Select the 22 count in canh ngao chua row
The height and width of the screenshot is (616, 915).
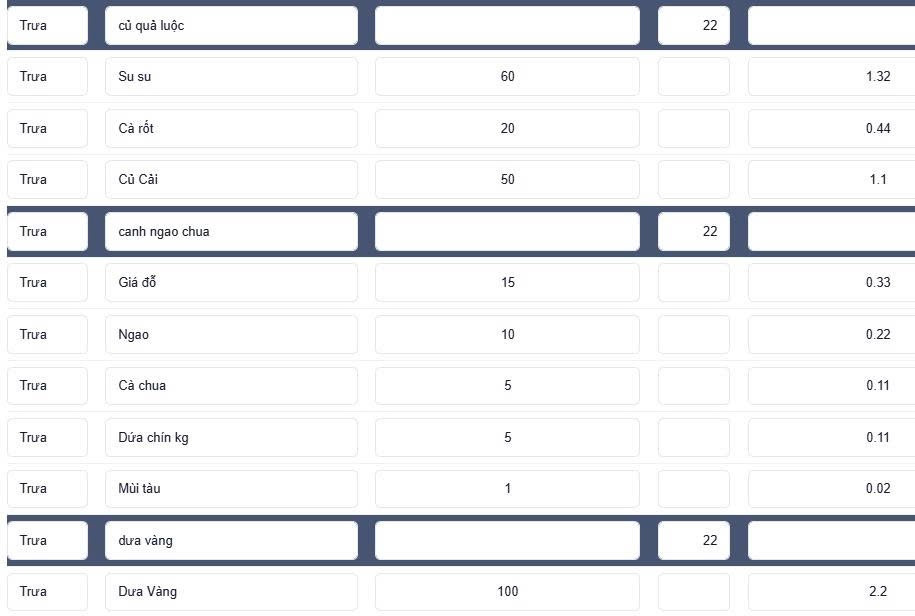[694, 232]
